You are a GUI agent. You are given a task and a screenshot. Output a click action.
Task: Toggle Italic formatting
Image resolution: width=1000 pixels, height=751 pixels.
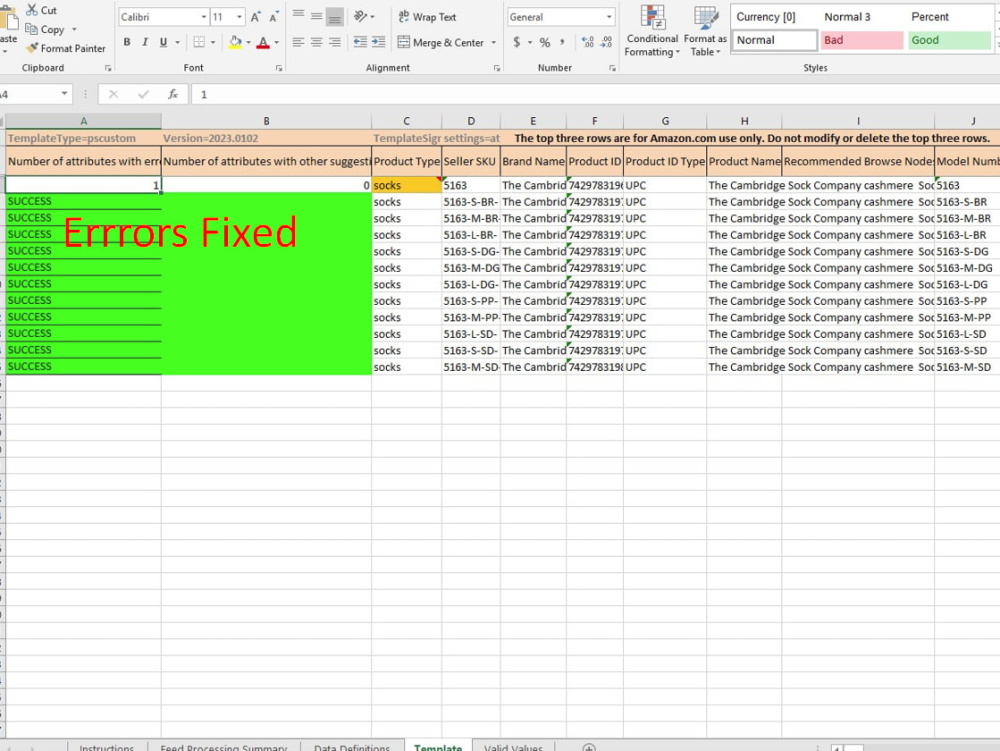(145, 42)
